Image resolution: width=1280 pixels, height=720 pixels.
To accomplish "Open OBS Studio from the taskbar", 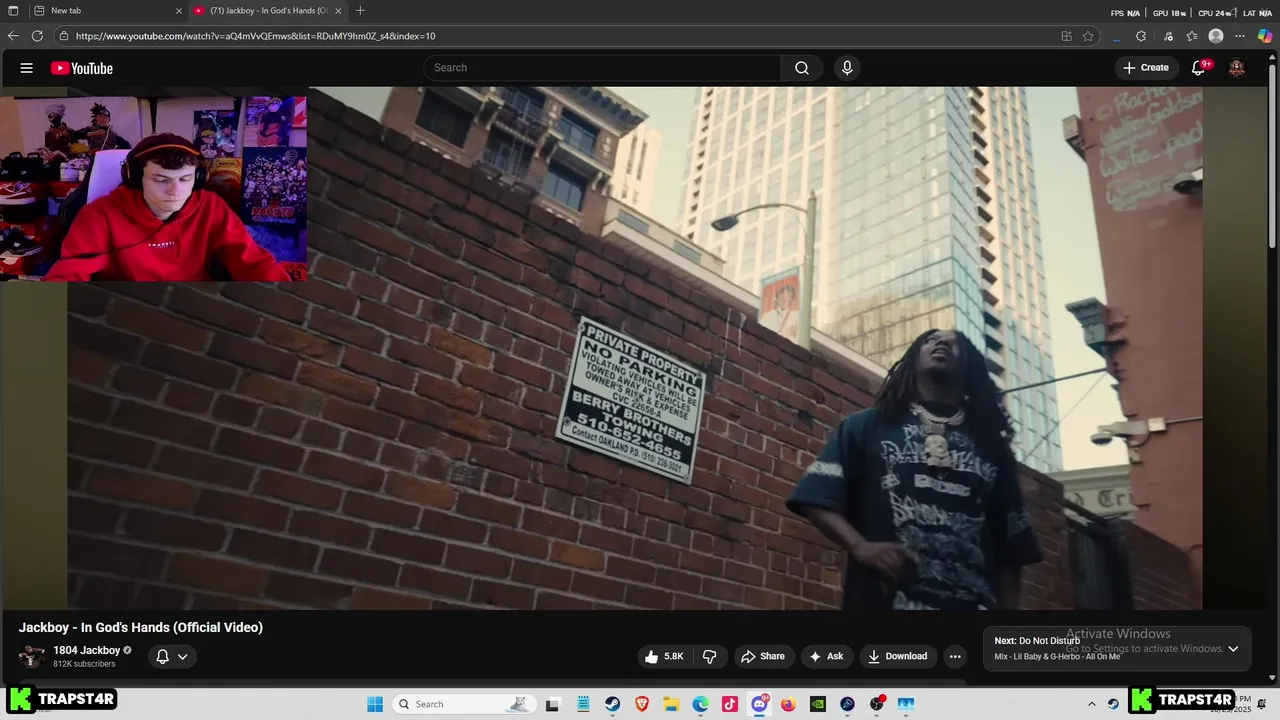I will (877, 704).
